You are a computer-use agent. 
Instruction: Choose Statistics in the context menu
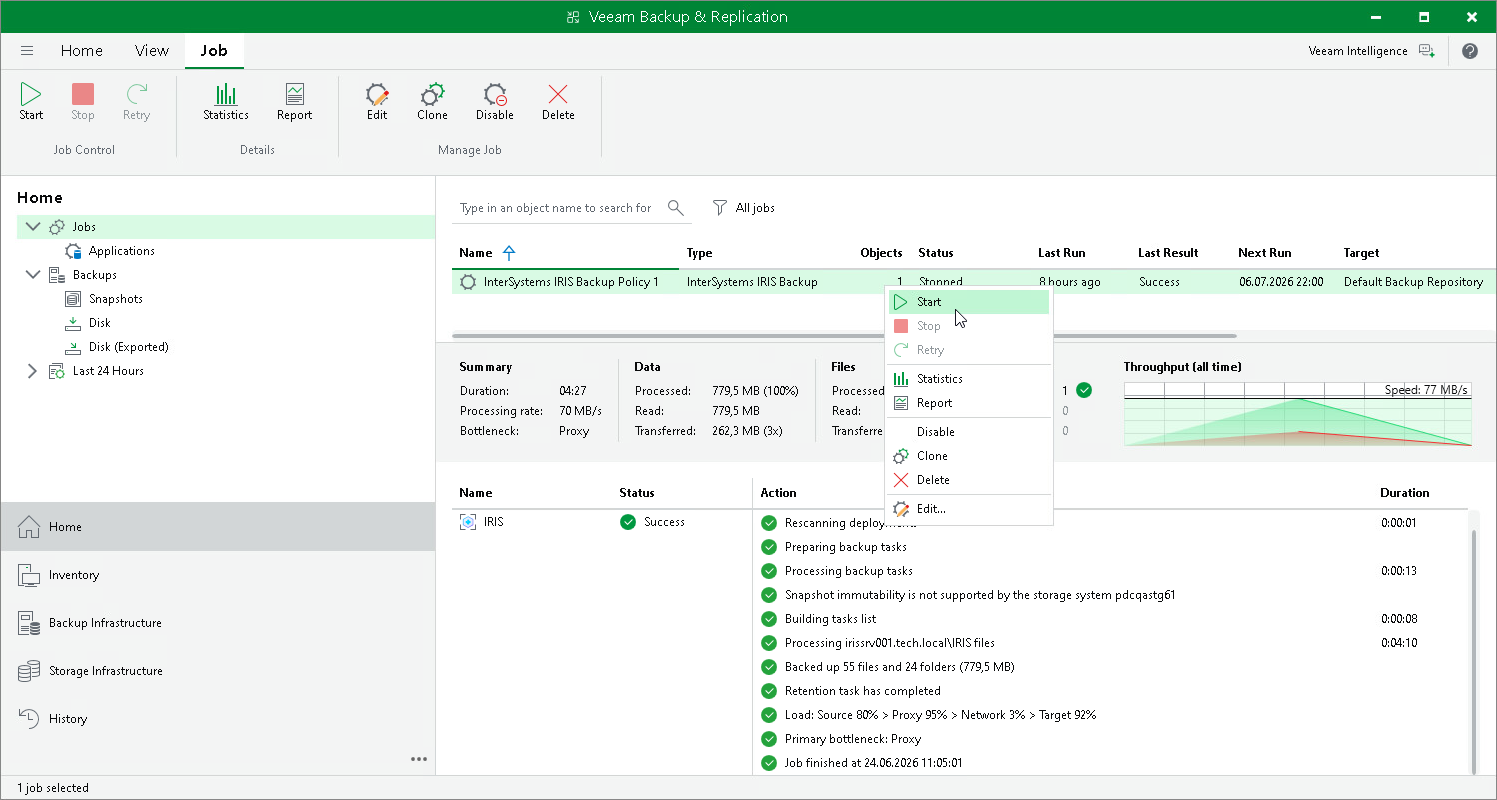pos(969,379)
